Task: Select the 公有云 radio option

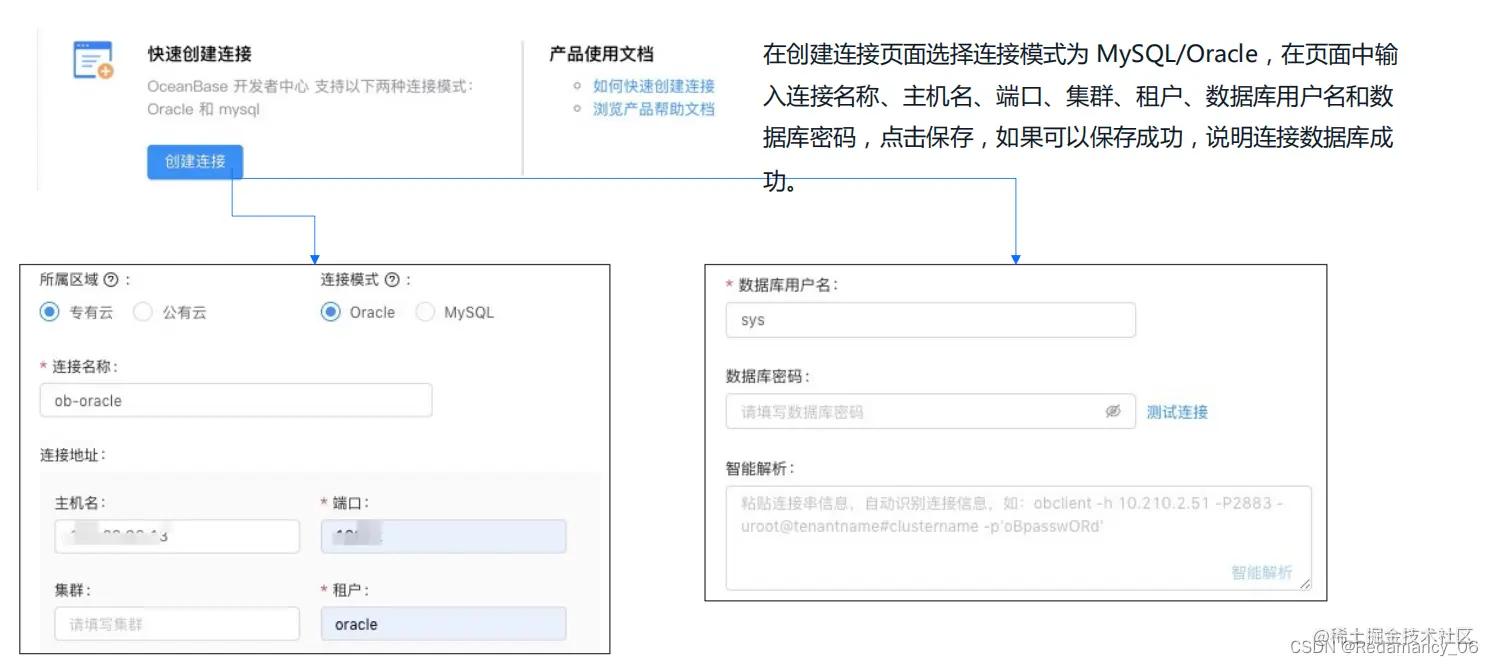Action: [x=141, y=311]
